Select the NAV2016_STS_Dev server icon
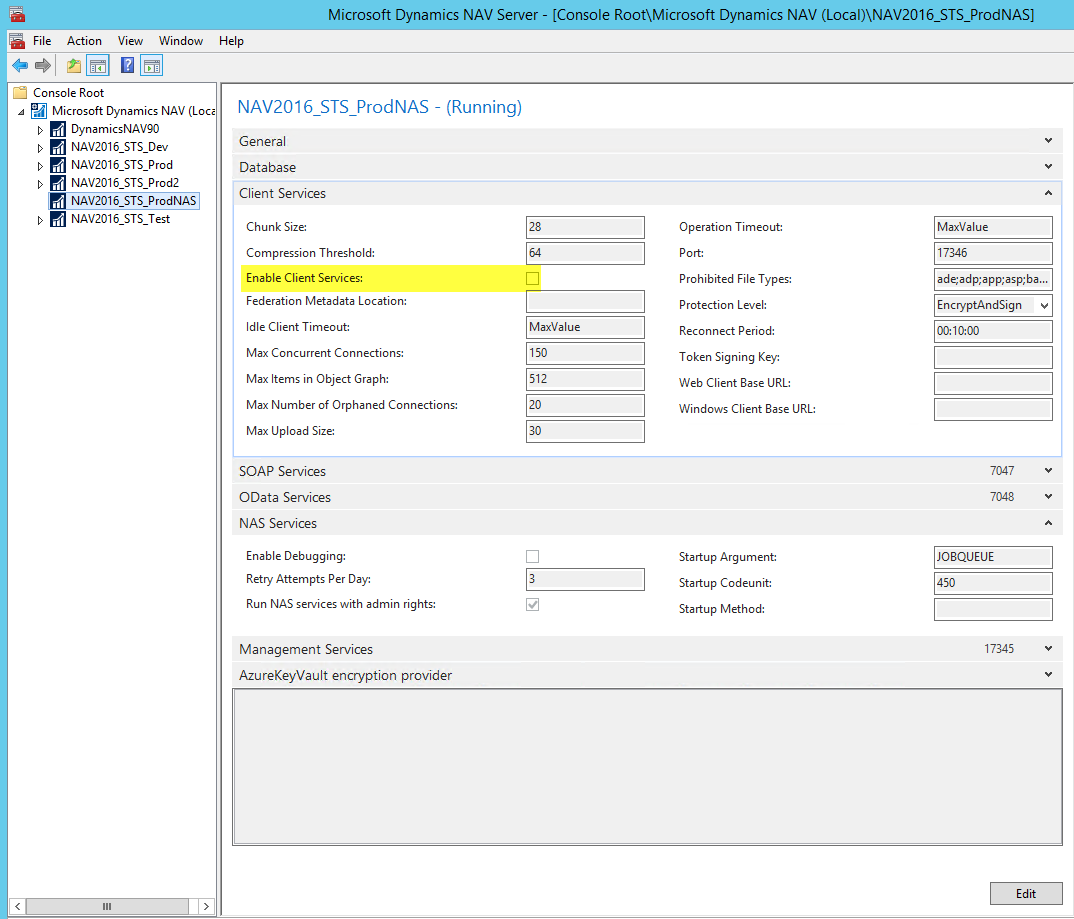 click(57, 146)
